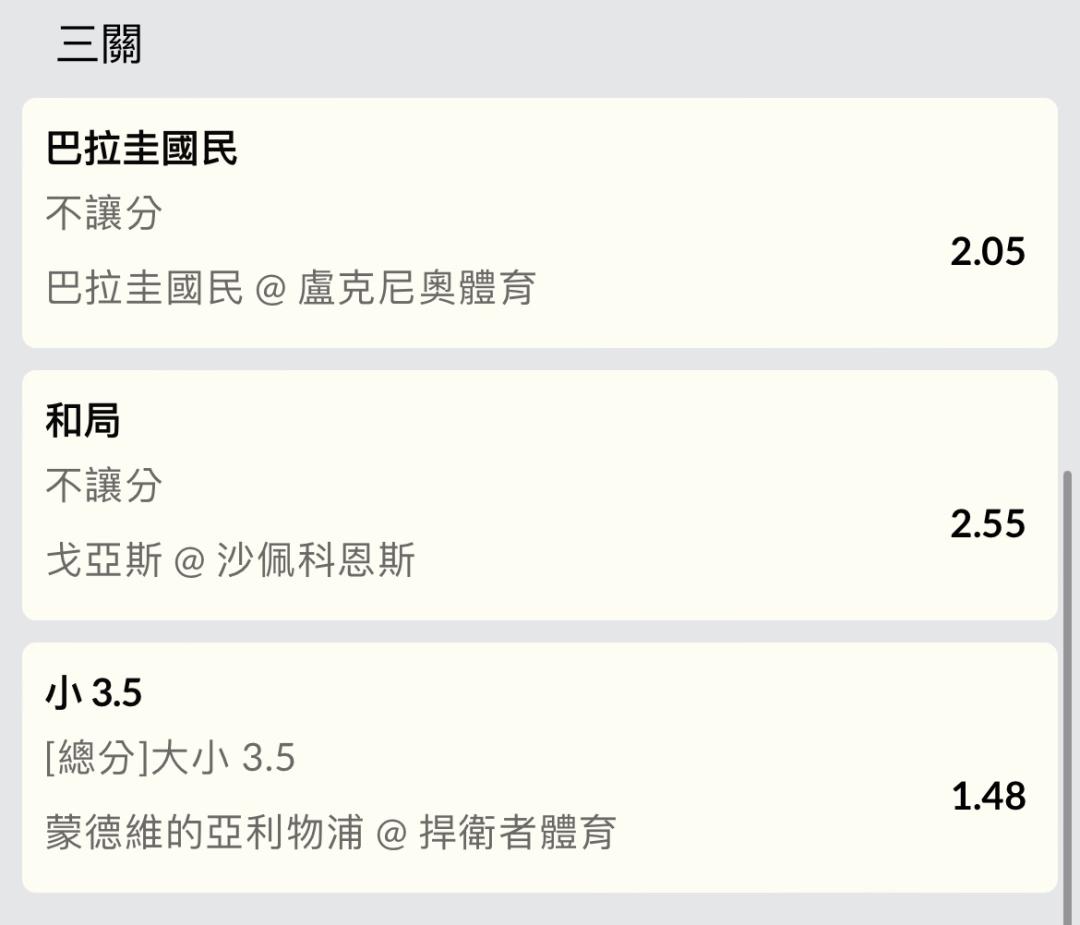Click the [總分]大小 3.5 market label
Image resolution: width=1080 pixels, height=925 pixels.
[170, 758]
